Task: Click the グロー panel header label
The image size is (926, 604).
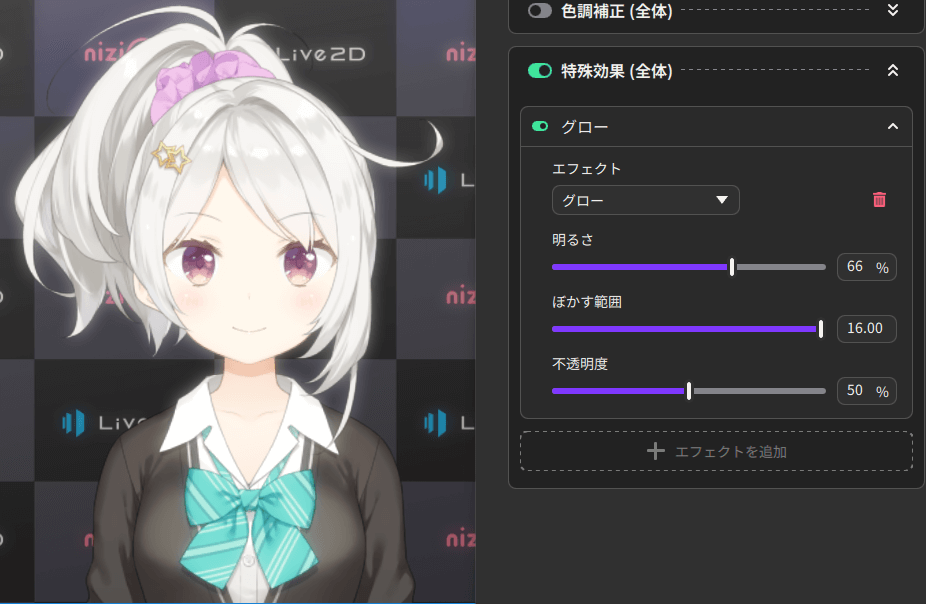Action: (x=585, y=127)
